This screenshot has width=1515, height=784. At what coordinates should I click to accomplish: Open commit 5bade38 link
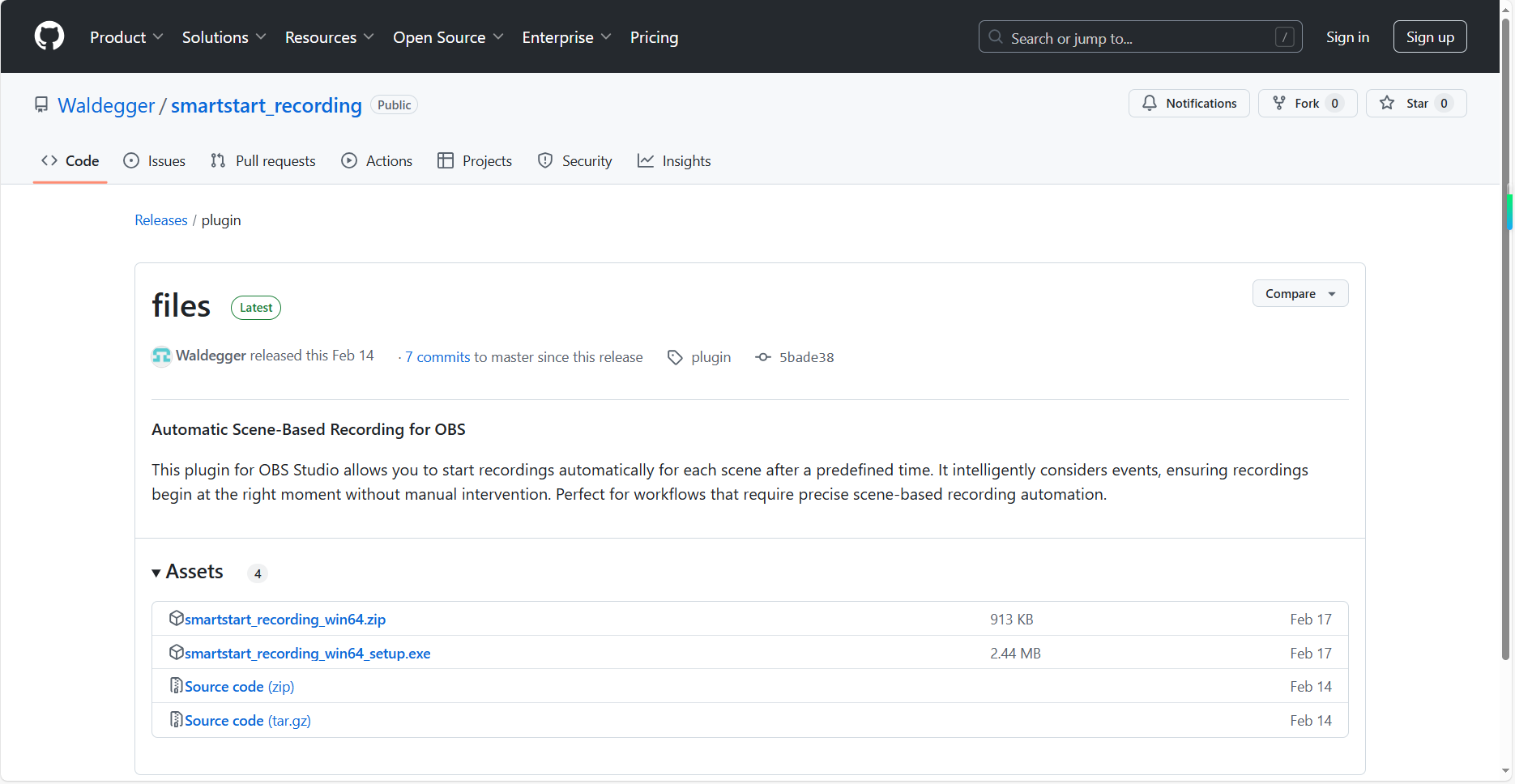(x=806, y=357)
